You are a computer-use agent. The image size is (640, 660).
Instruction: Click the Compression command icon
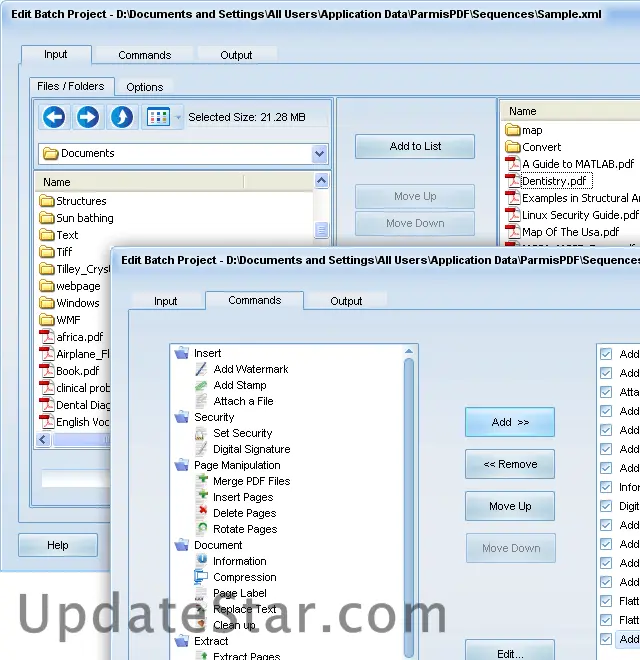click(x=201, y=576)
